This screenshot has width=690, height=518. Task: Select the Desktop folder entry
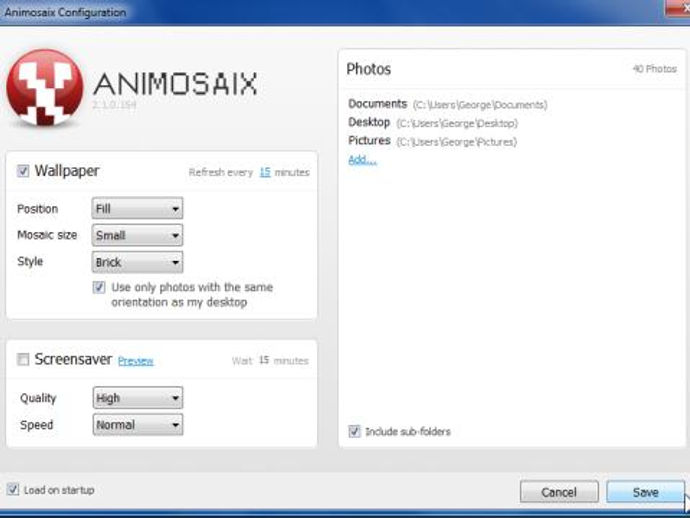pos(433,123)
